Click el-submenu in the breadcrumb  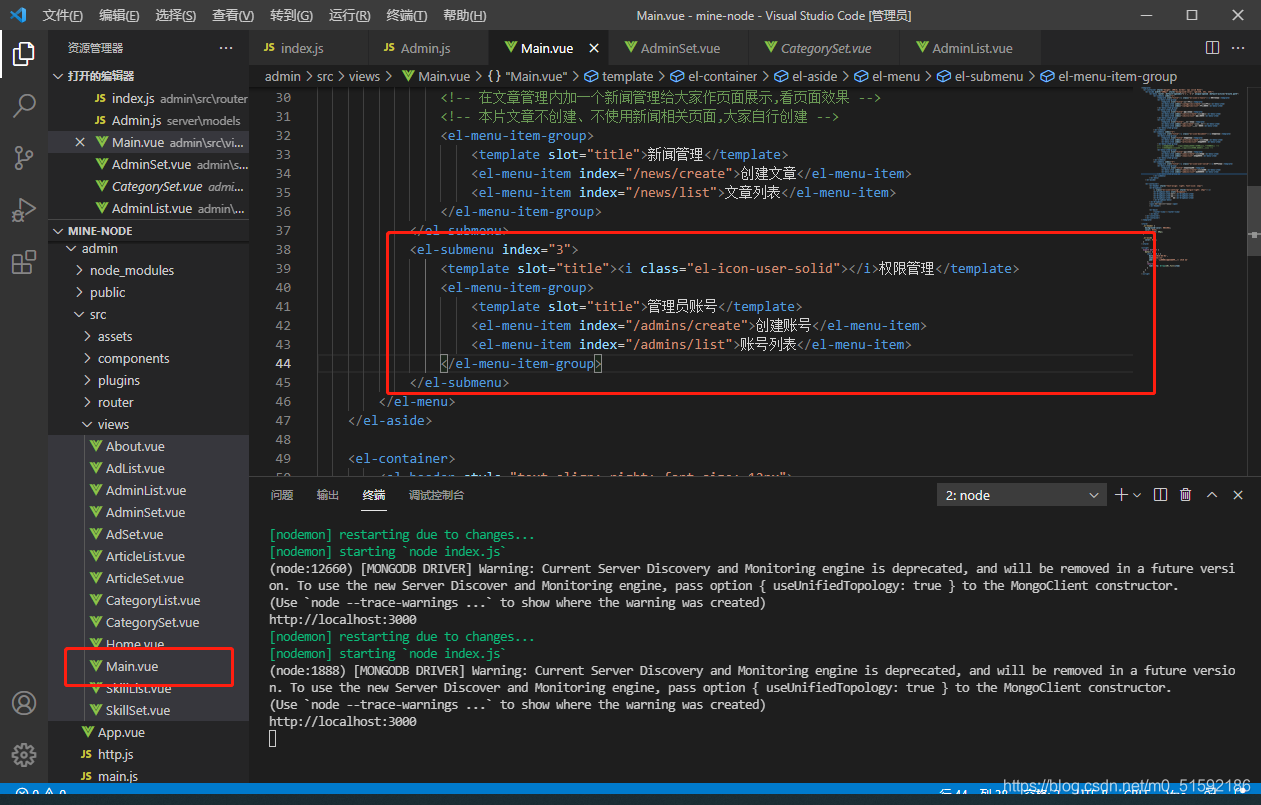(988, 76)
